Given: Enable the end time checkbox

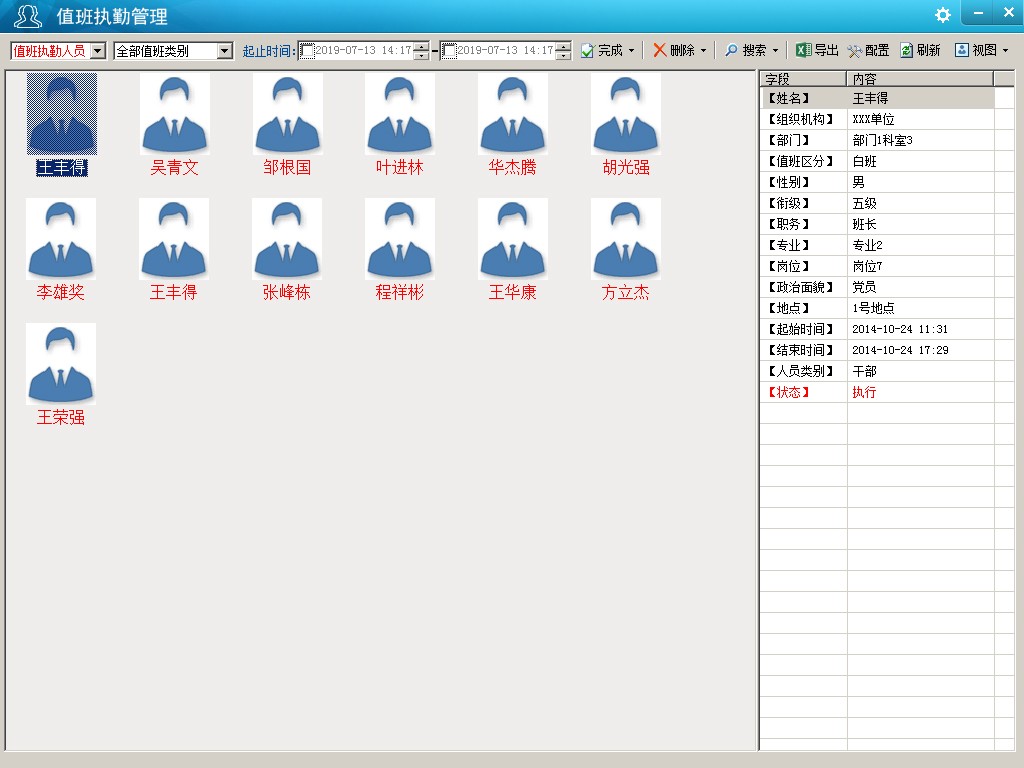Looking at the screenshot, I should tap(449, 50).
